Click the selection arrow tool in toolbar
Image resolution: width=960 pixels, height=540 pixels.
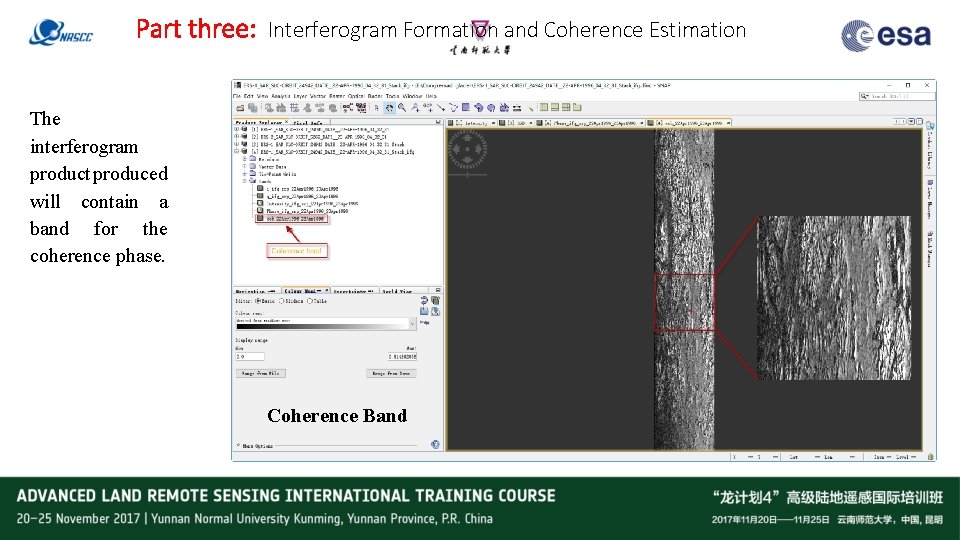click(377, 108)
